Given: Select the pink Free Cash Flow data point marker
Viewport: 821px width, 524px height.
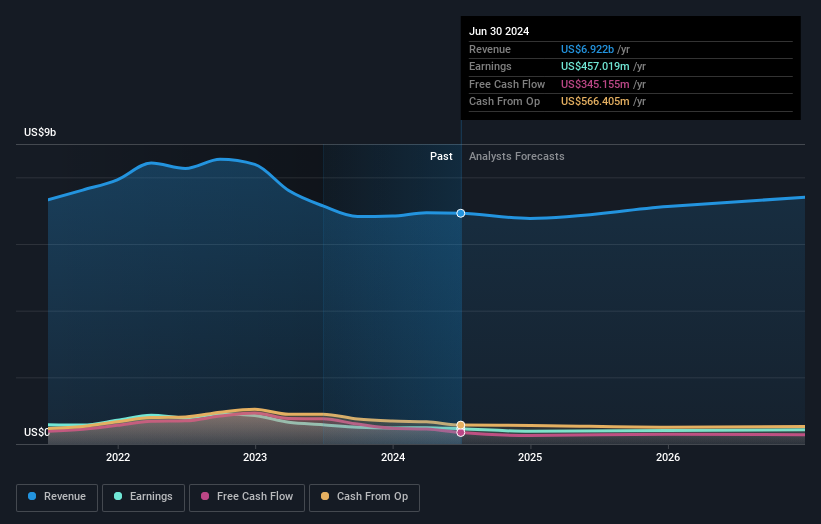Looking at the screenshot, I should 461,433.
